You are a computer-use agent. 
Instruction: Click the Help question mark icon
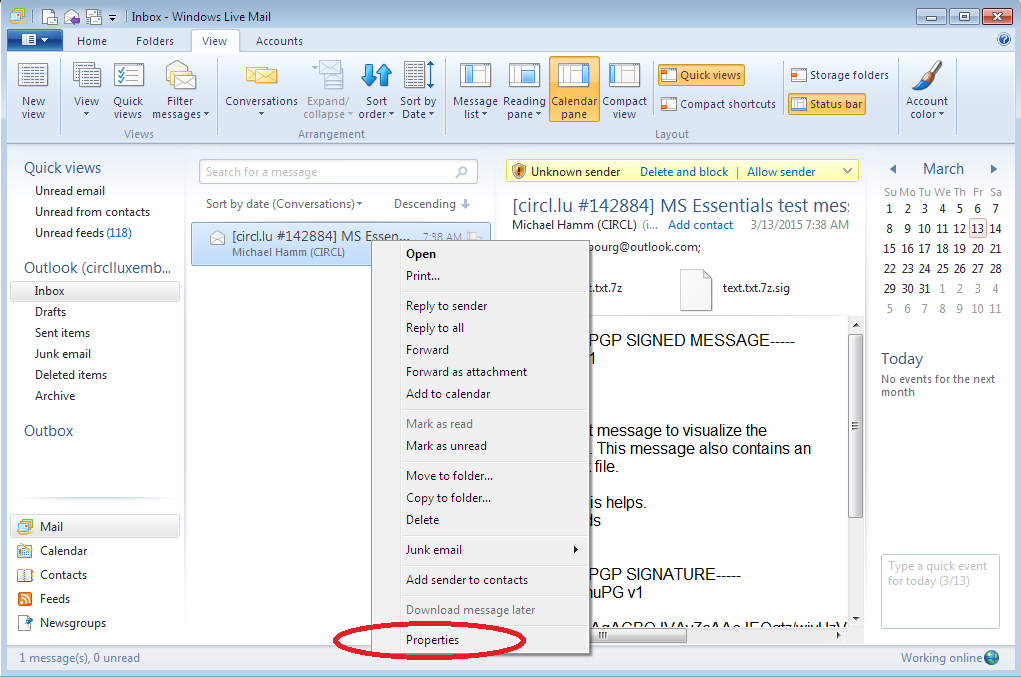(1004, 40)
